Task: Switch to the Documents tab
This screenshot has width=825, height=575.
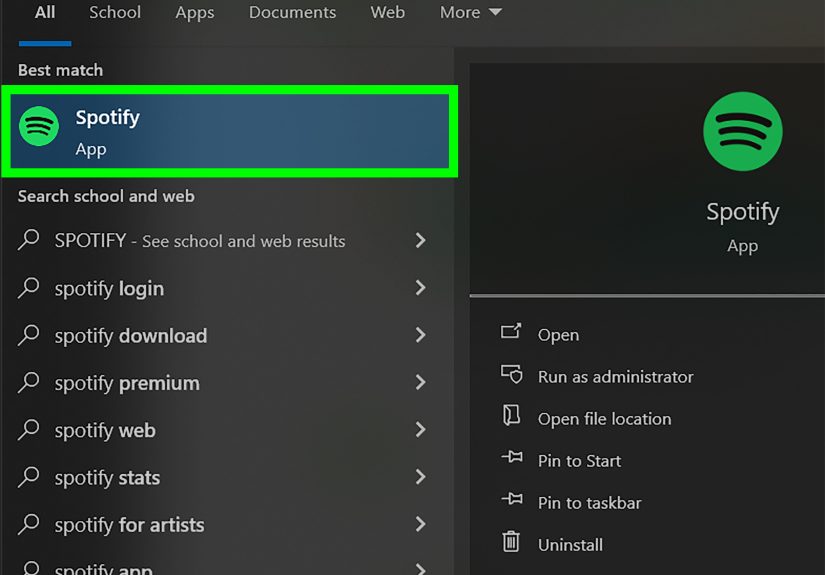Action: point(292,12)
